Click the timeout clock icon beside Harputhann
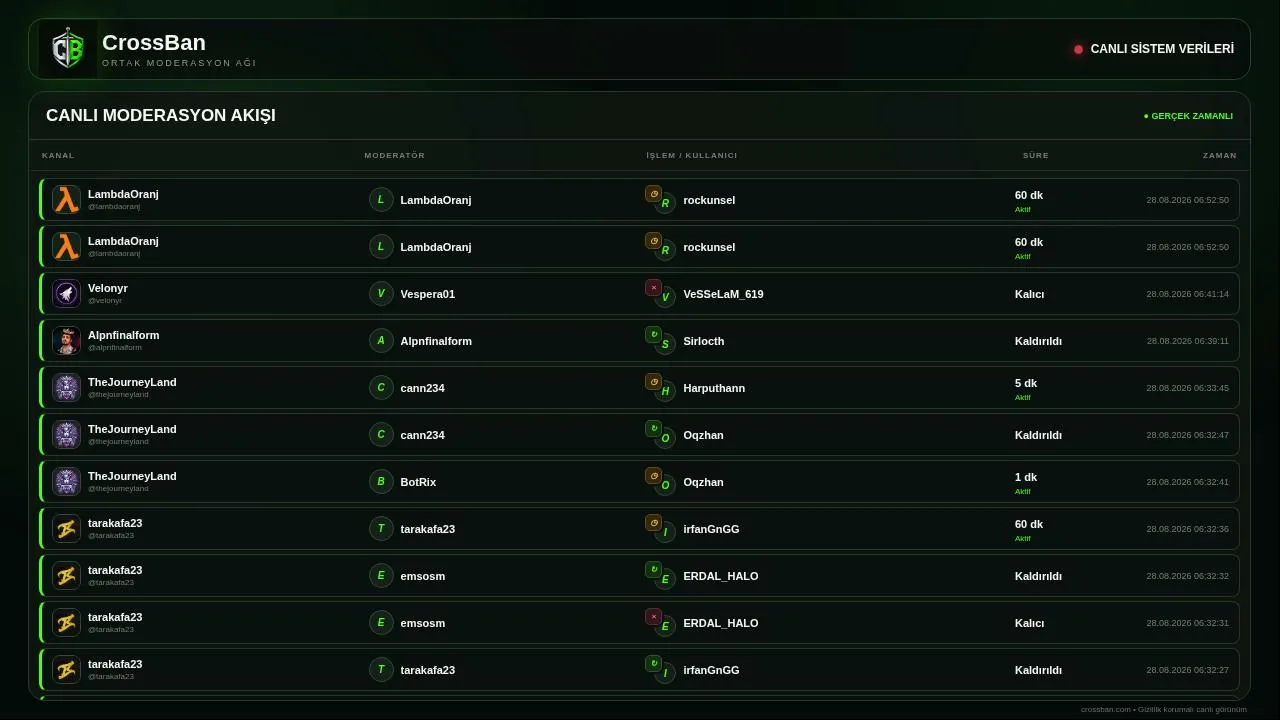This screenshot has width=1280, height=720. click(x=653, y=381)
